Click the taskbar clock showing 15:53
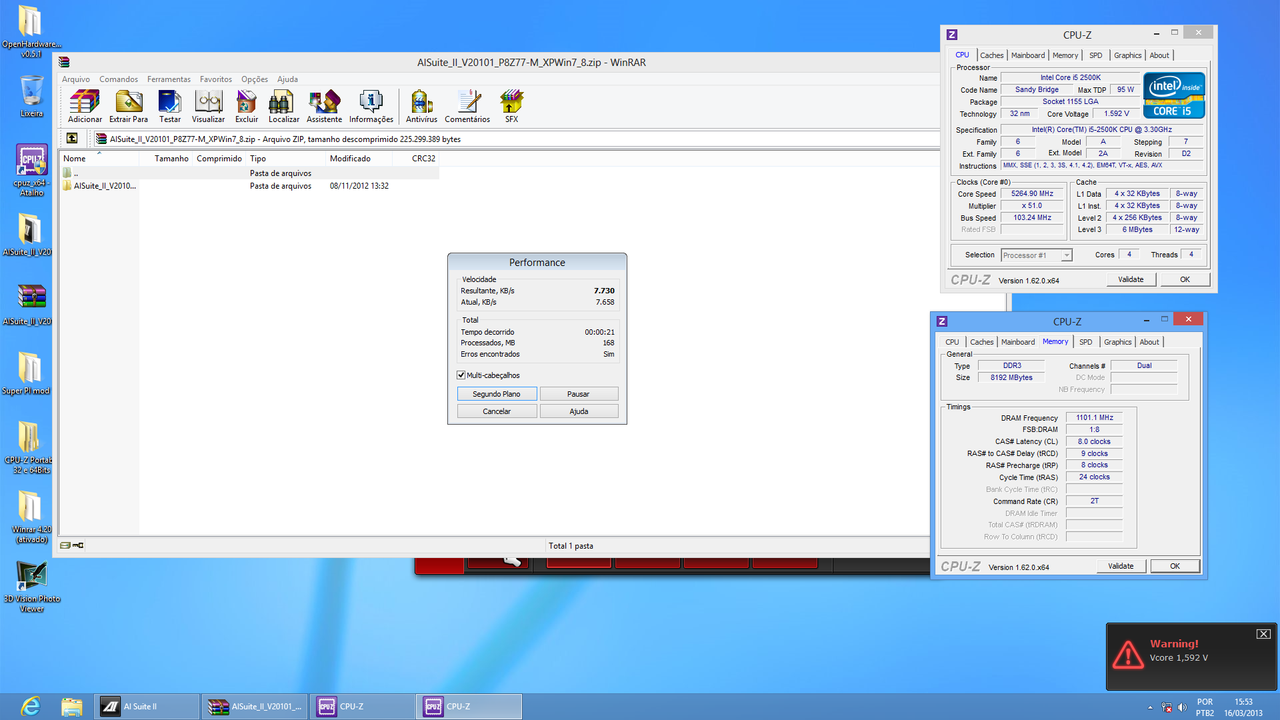1280x720 pixels. 1243,707
